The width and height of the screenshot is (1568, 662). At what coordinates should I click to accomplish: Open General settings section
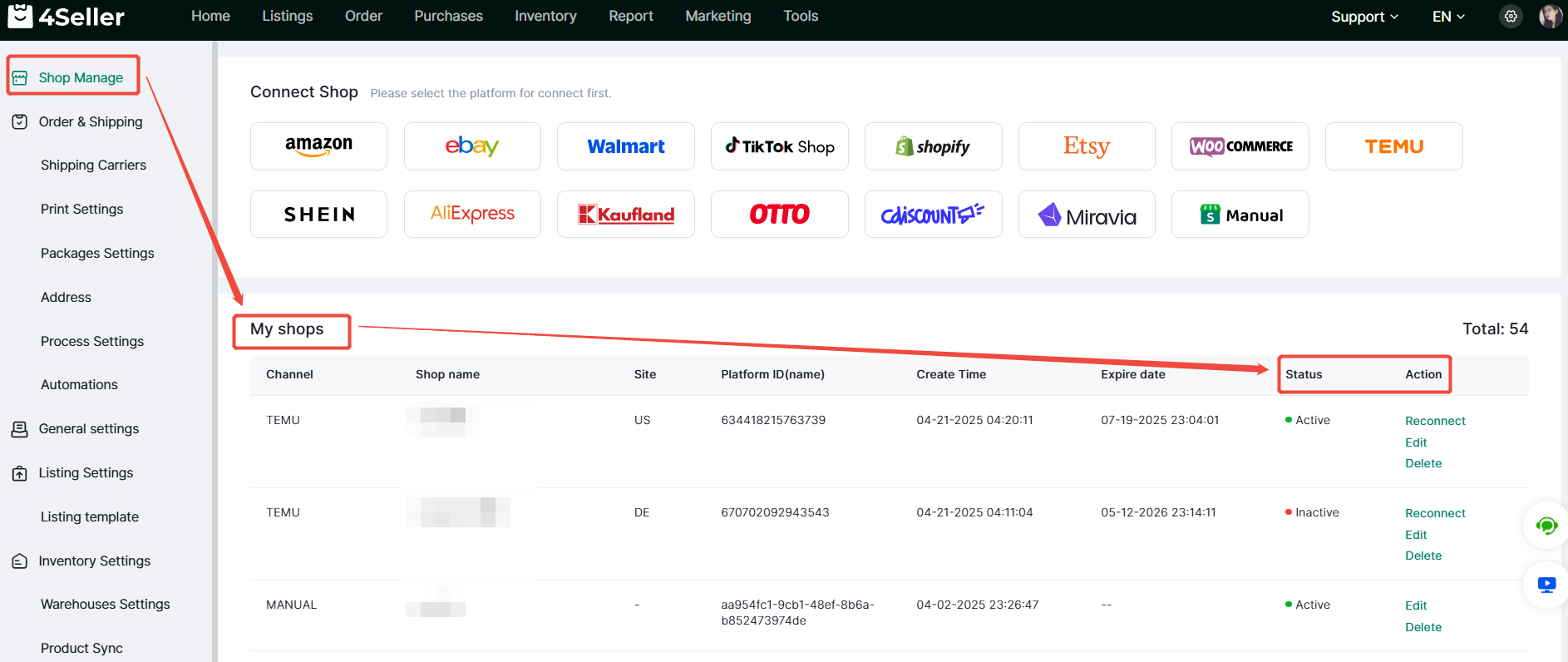89,429
